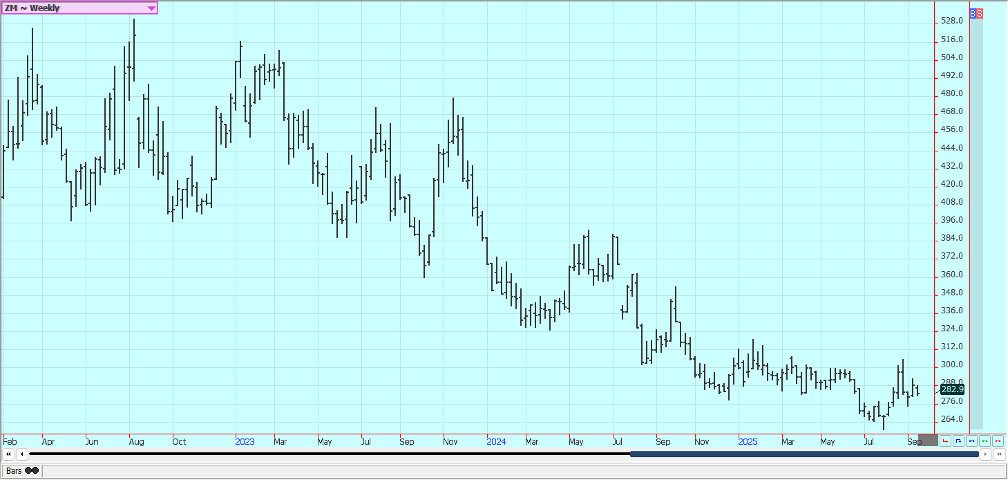1008x480 pixels.
Task: Click the 312.0 price axis label
Action: [x=951, y=346]
